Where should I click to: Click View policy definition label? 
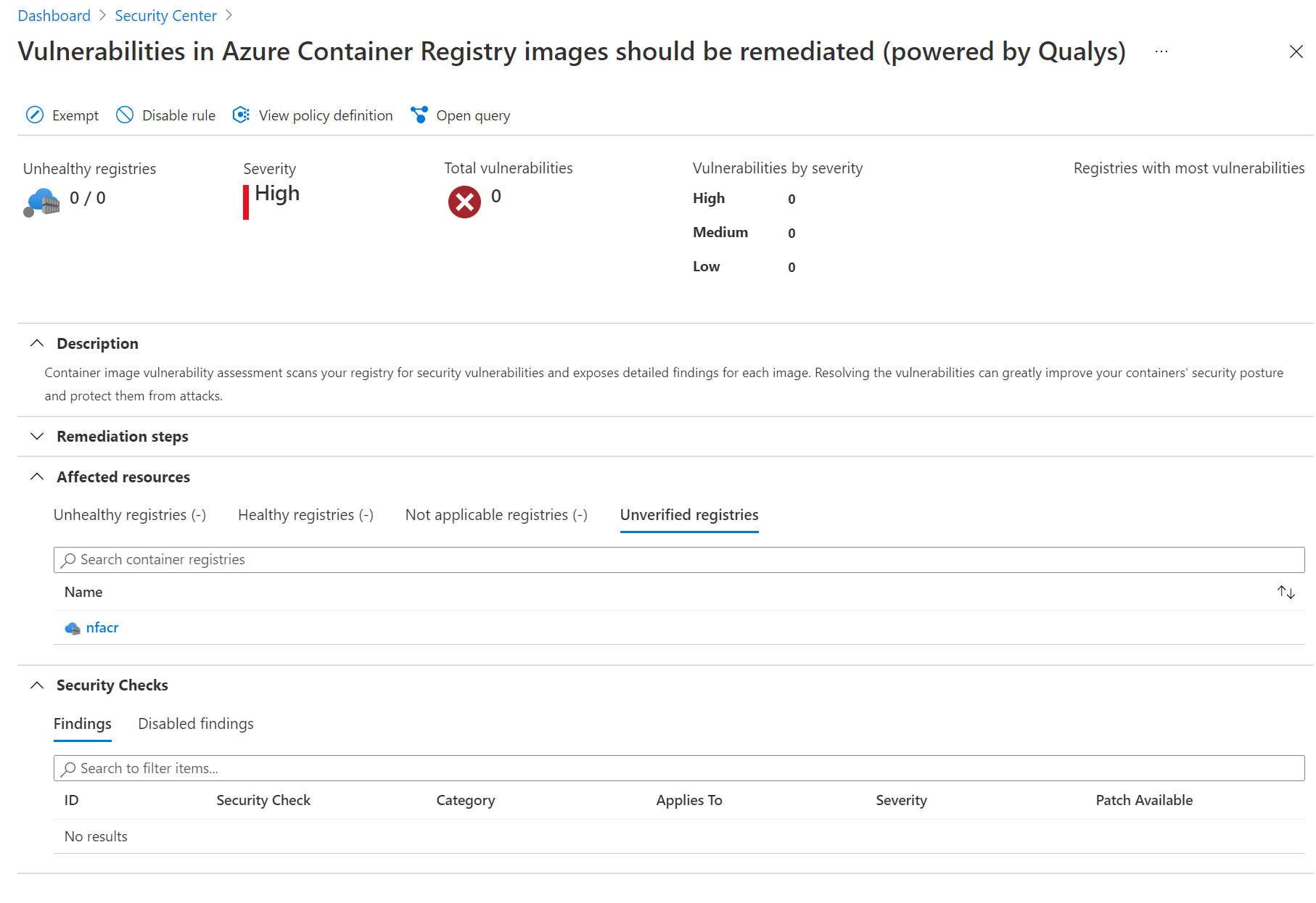(x=326, y=115)
